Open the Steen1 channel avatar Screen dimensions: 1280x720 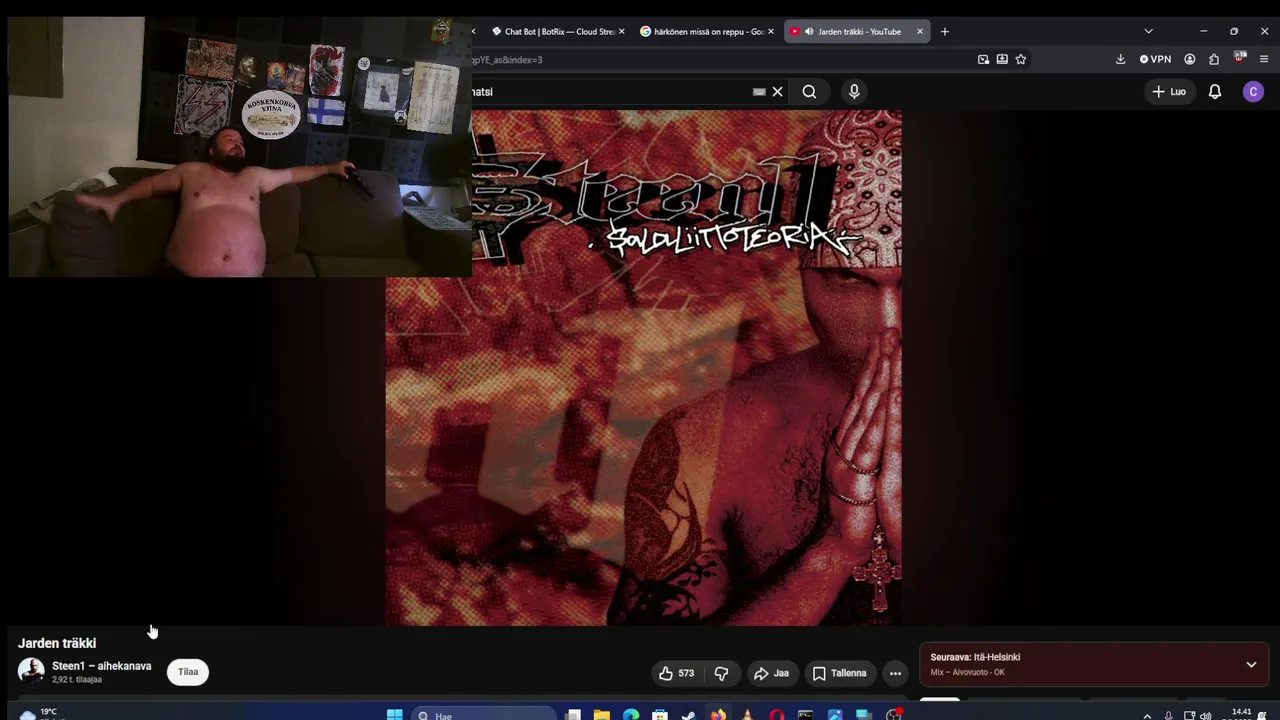coord(31,671)
